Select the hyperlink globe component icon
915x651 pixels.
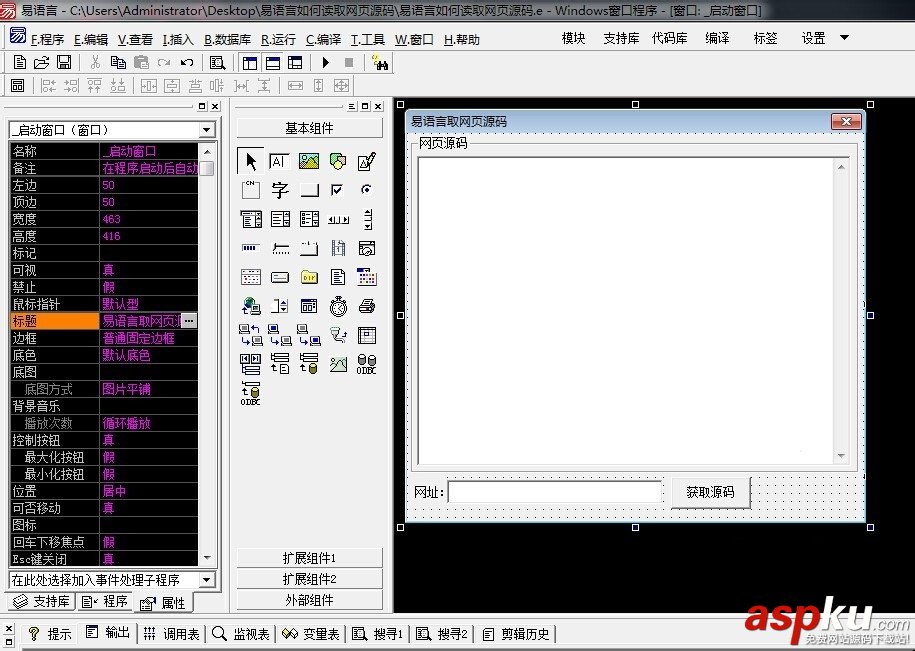[x=251, y=306]
